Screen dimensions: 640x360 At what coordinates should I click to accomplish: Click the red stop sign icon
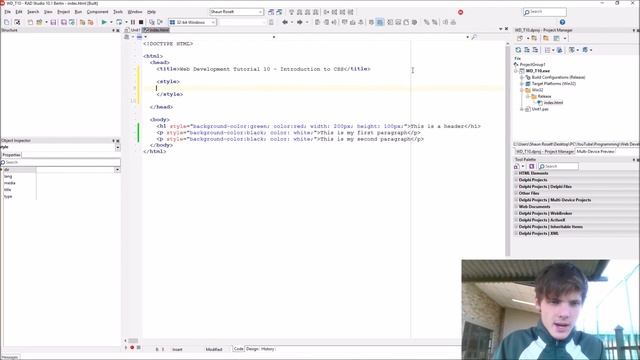tap(460, 12)
